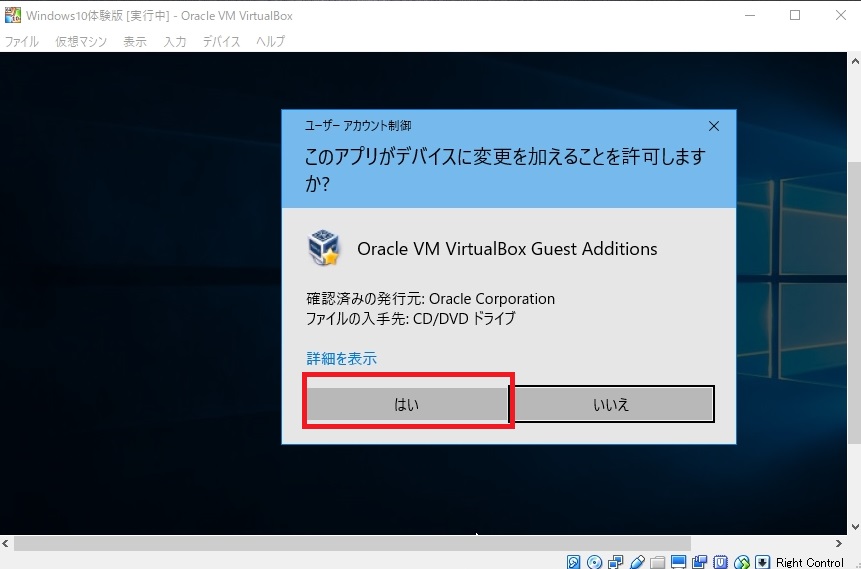This screenshot has width=861, height=569.
Task: Open the shared folders status icon
Action: coord(658,562)
